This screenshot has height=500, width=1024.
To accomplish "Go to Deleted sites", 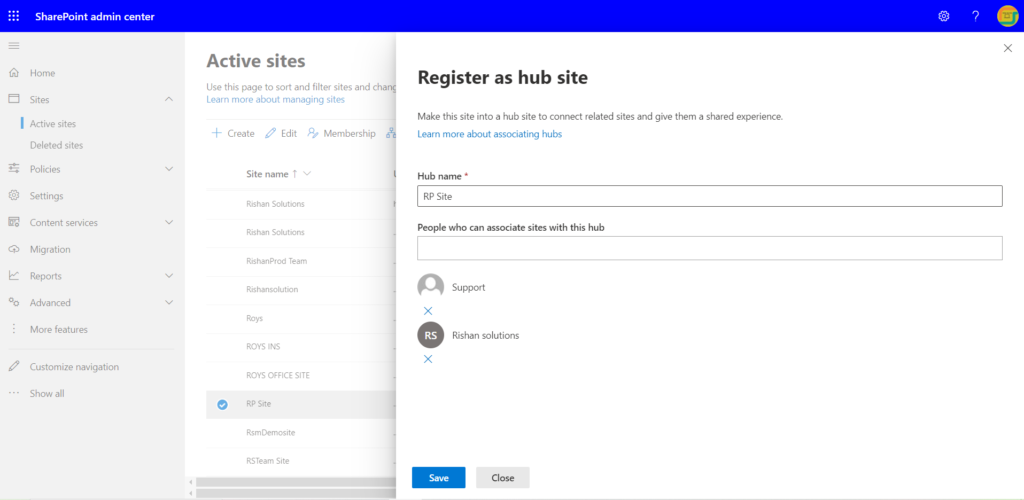I will point(56,145).
